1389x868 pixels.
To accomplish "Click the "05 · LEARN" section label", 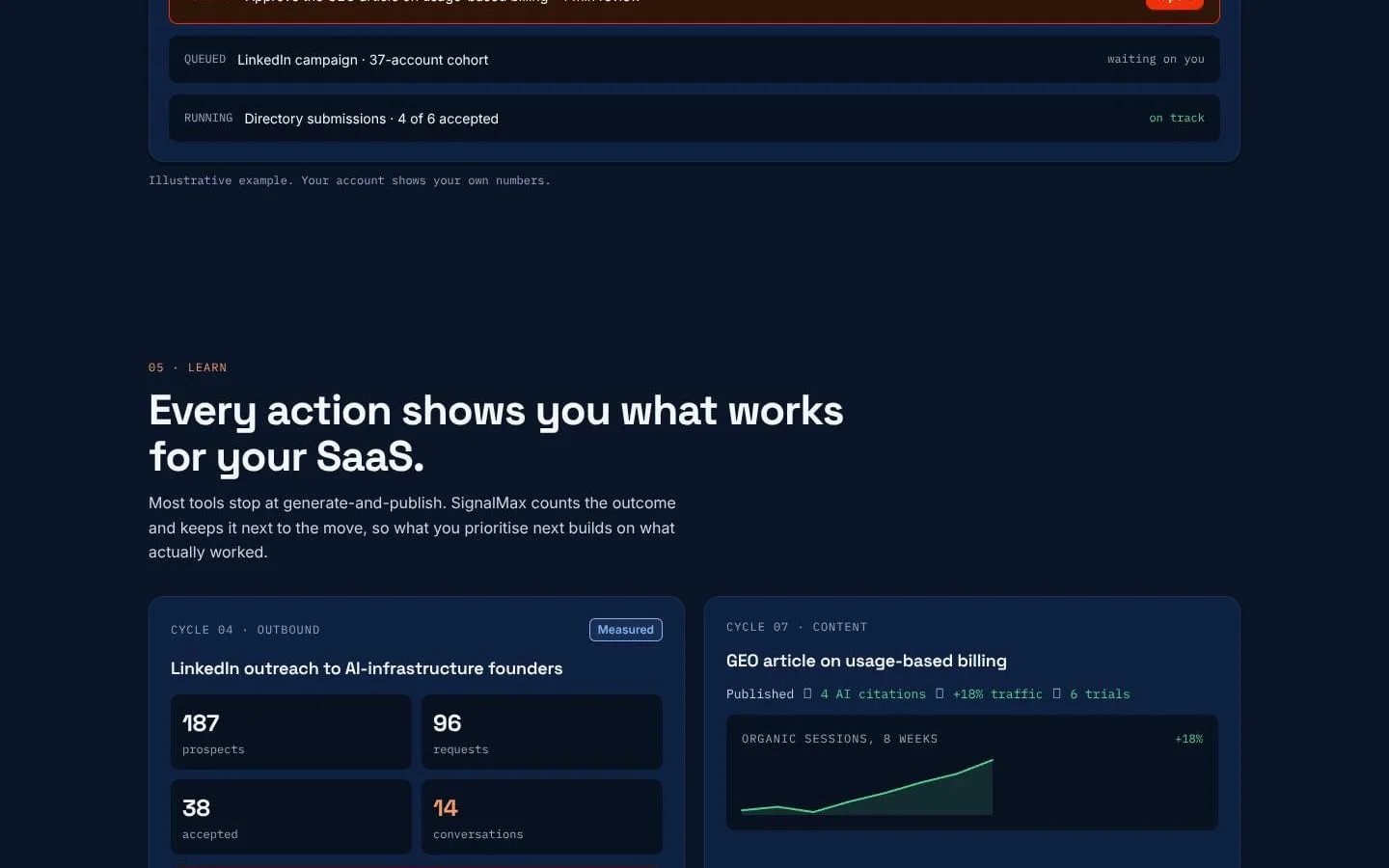I will 188,367.
